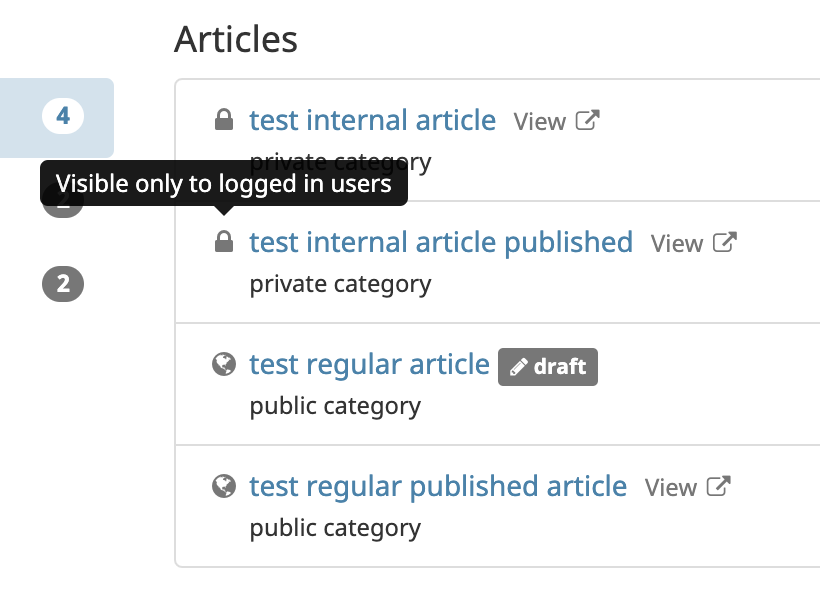This screenshot has height=602, width=820.
Task: Click the draft badge on test regular article
Action: click(548, 367)
